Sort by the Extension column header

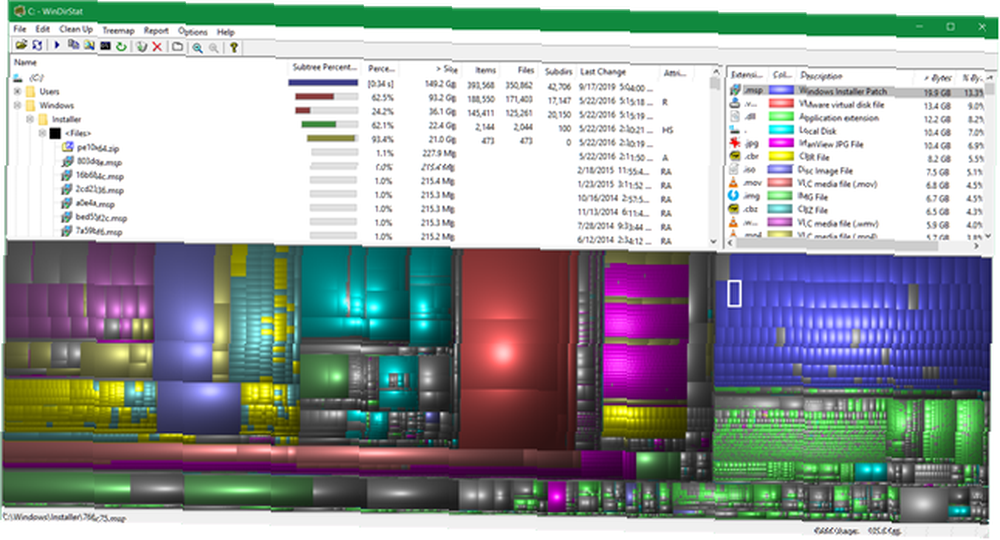pos(747,75)
